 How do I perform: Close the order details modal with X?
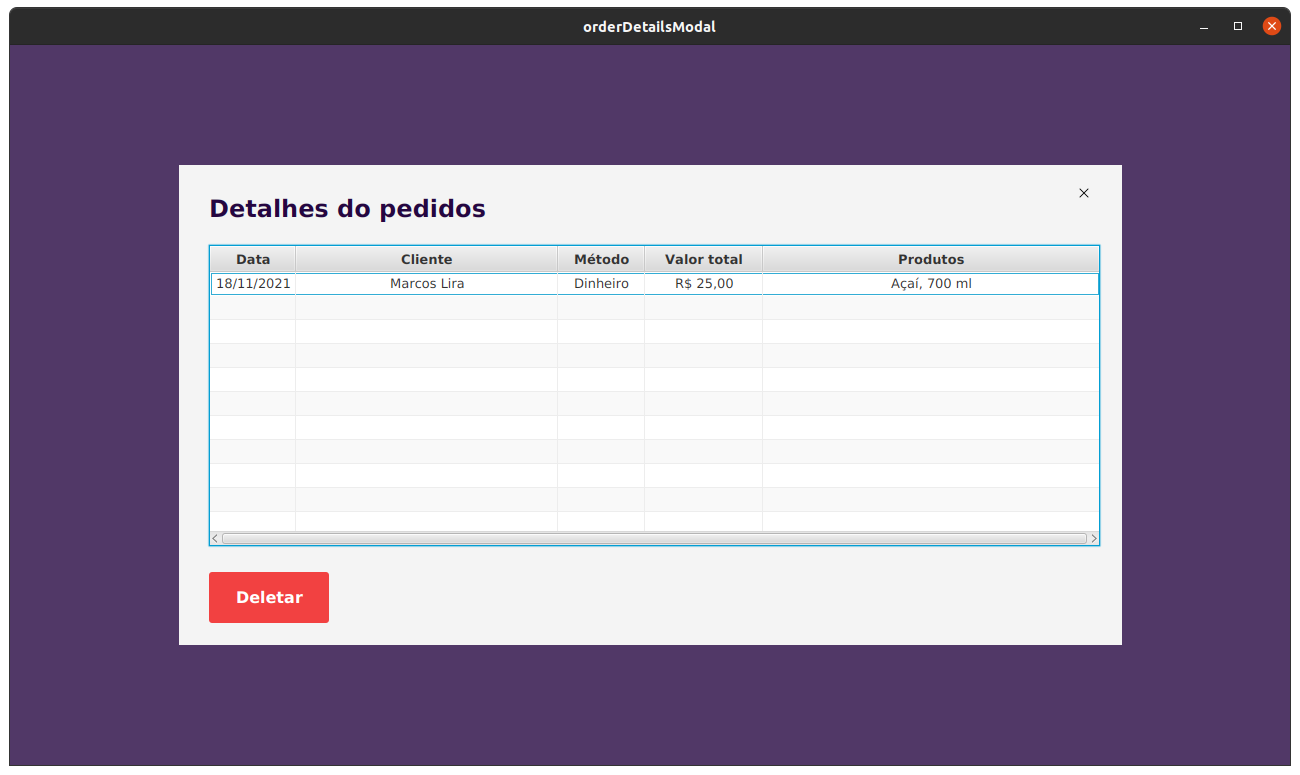tap(1084, 193)
